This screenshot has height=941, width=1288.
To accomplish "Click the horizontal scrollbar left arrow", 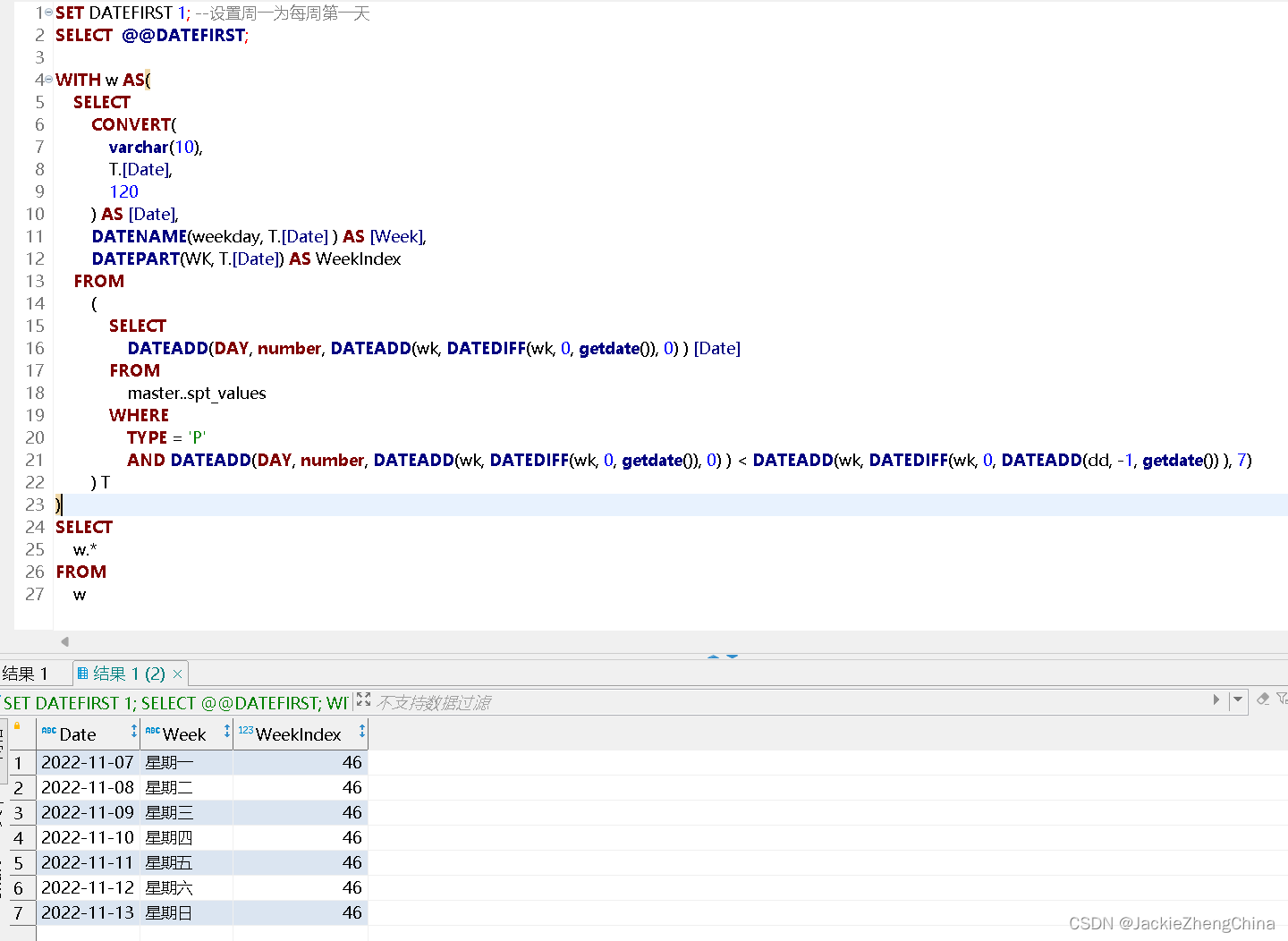I will (x=64, y=641).
